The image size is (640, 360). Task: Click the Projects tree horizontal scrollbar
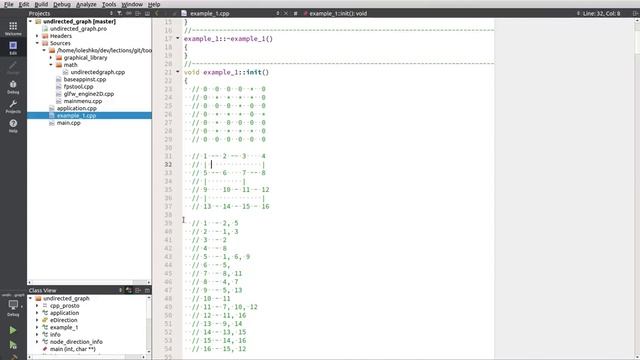point(89,282)
